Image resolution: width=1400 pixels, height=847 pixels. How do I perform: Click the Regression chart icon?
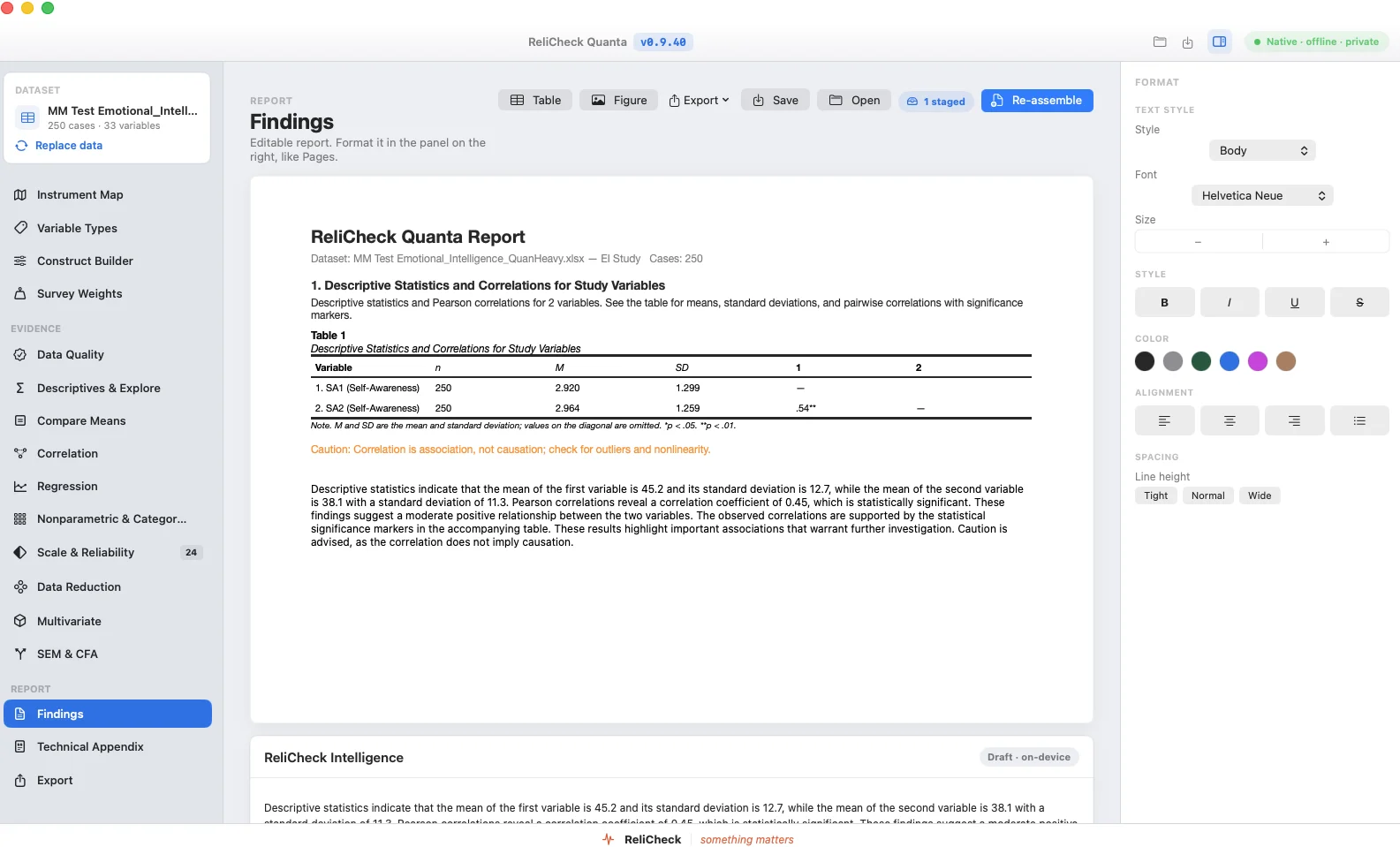click(20, 486)
